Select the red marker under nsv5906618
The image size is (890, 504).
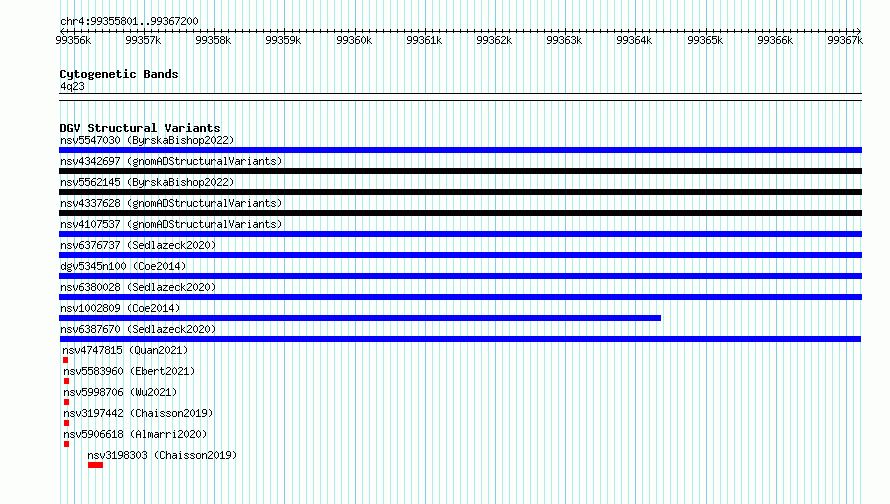tap(66, 444)
